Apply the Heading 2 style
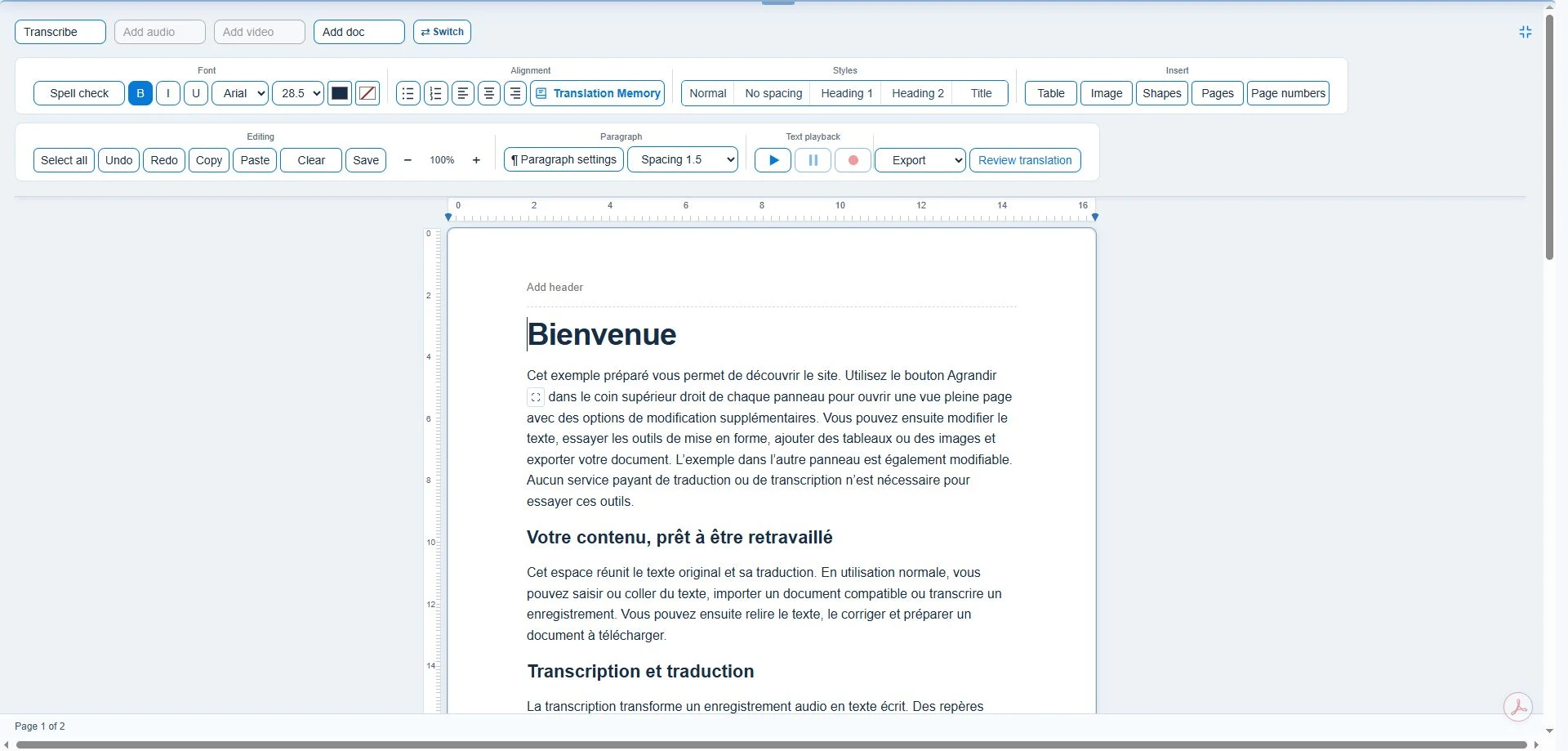 (918, 93)
